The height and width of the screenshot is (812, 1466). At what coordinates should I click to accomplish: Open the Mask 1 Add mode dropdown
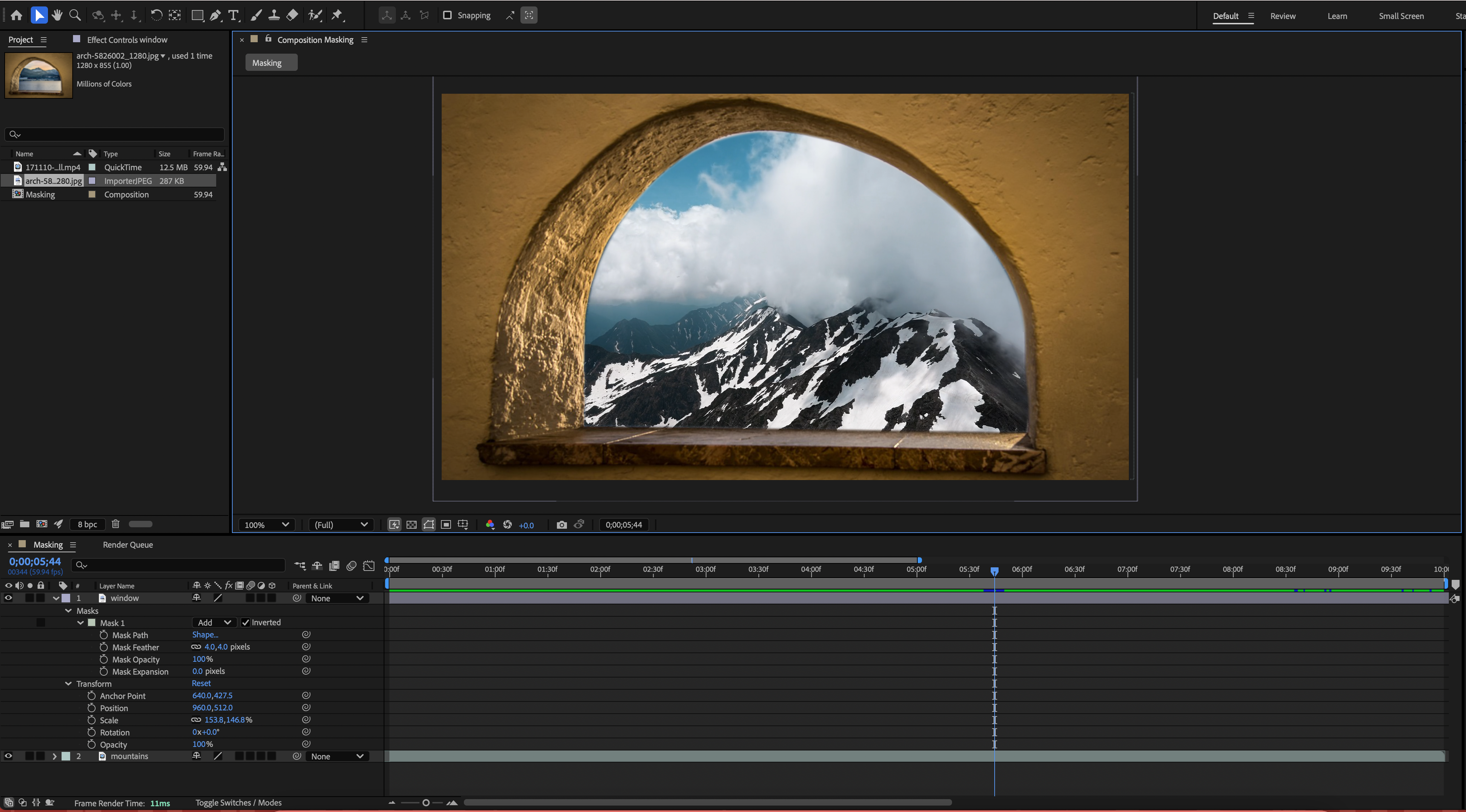(214, 622)
